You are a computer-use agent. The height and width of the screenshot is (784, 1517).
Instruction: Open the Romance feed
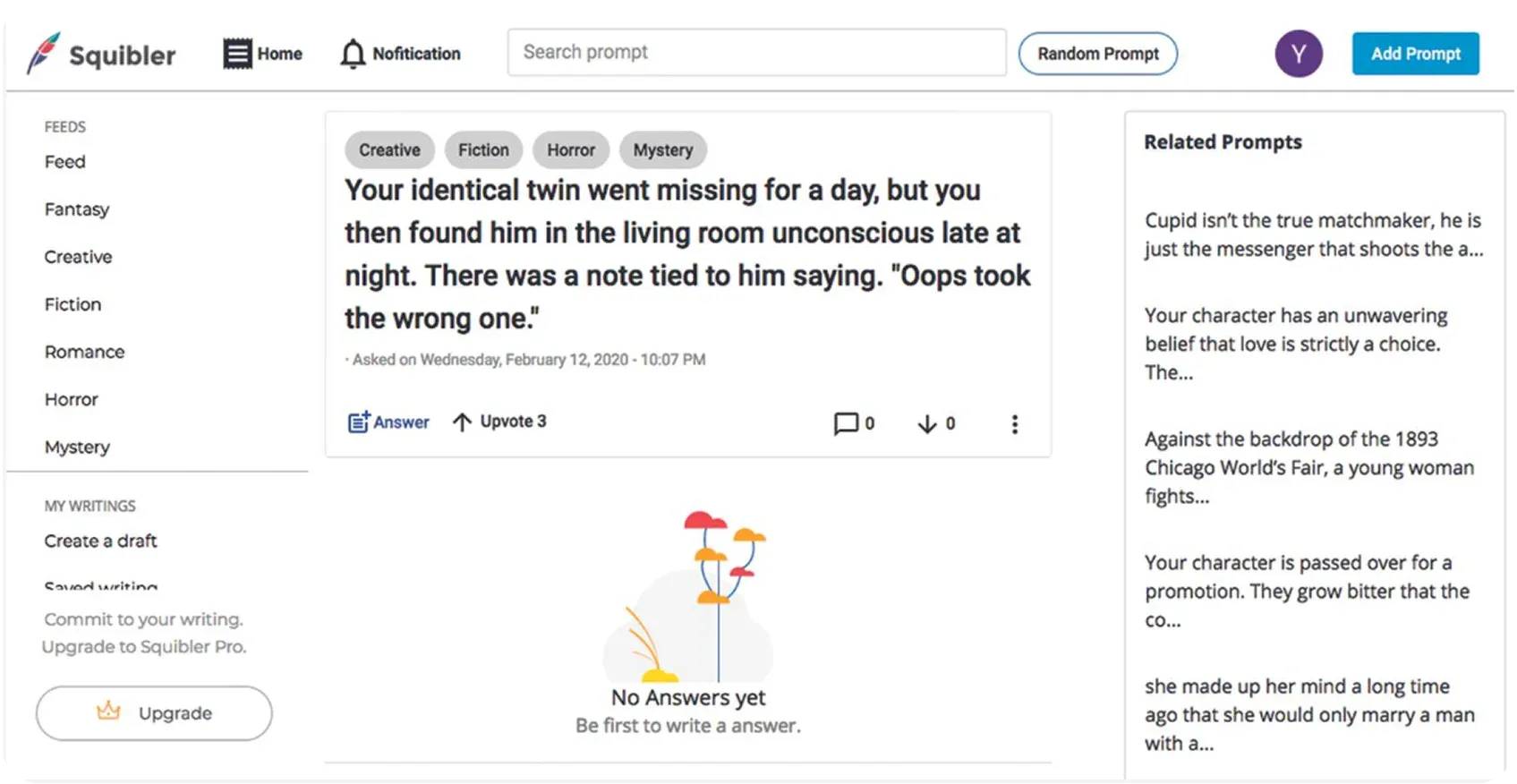[x=85, y=352]
